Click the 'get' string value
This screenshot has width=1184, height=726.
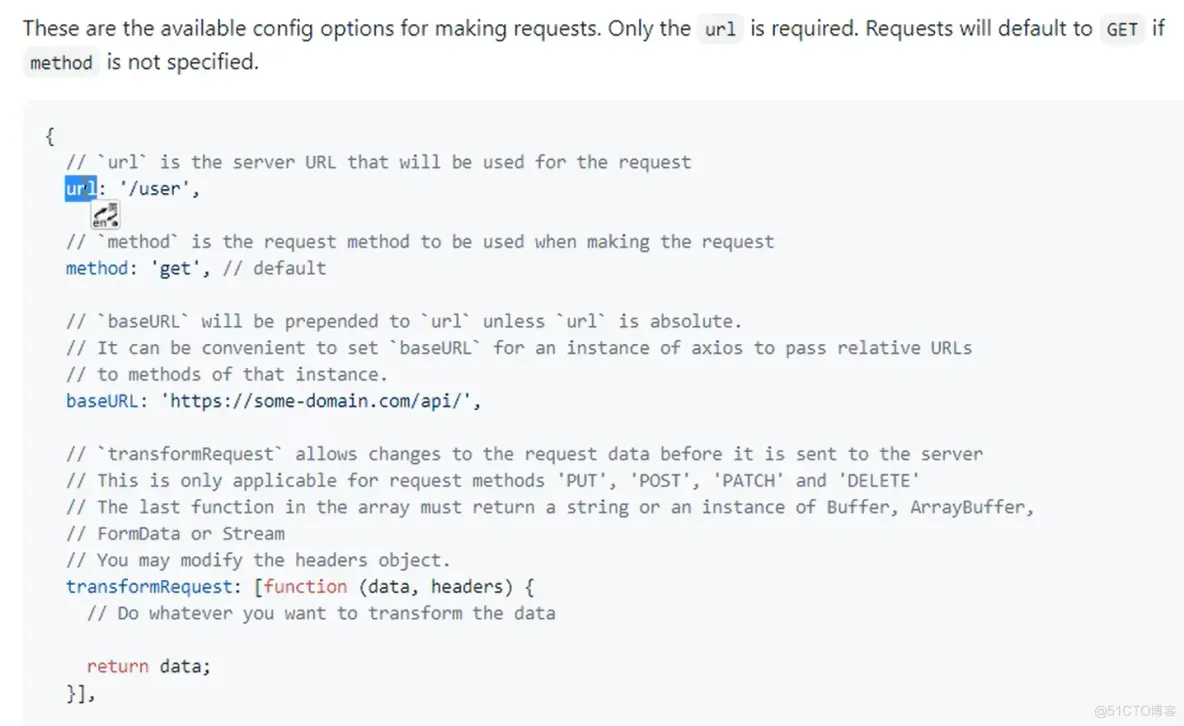(x=176, y=268)
